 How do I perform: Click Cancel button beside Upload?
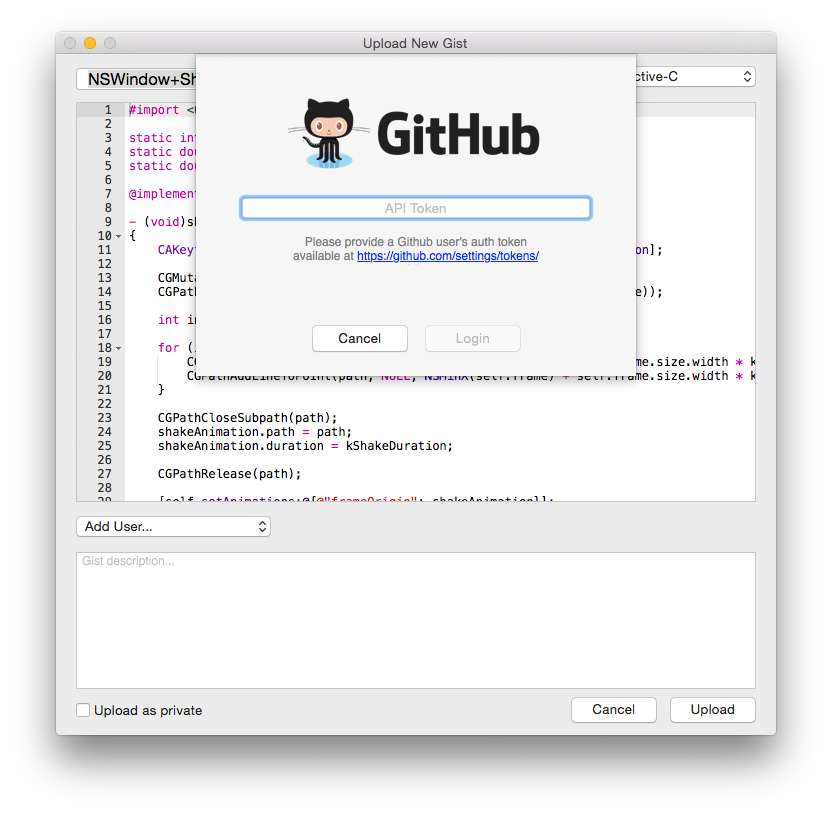613,709
